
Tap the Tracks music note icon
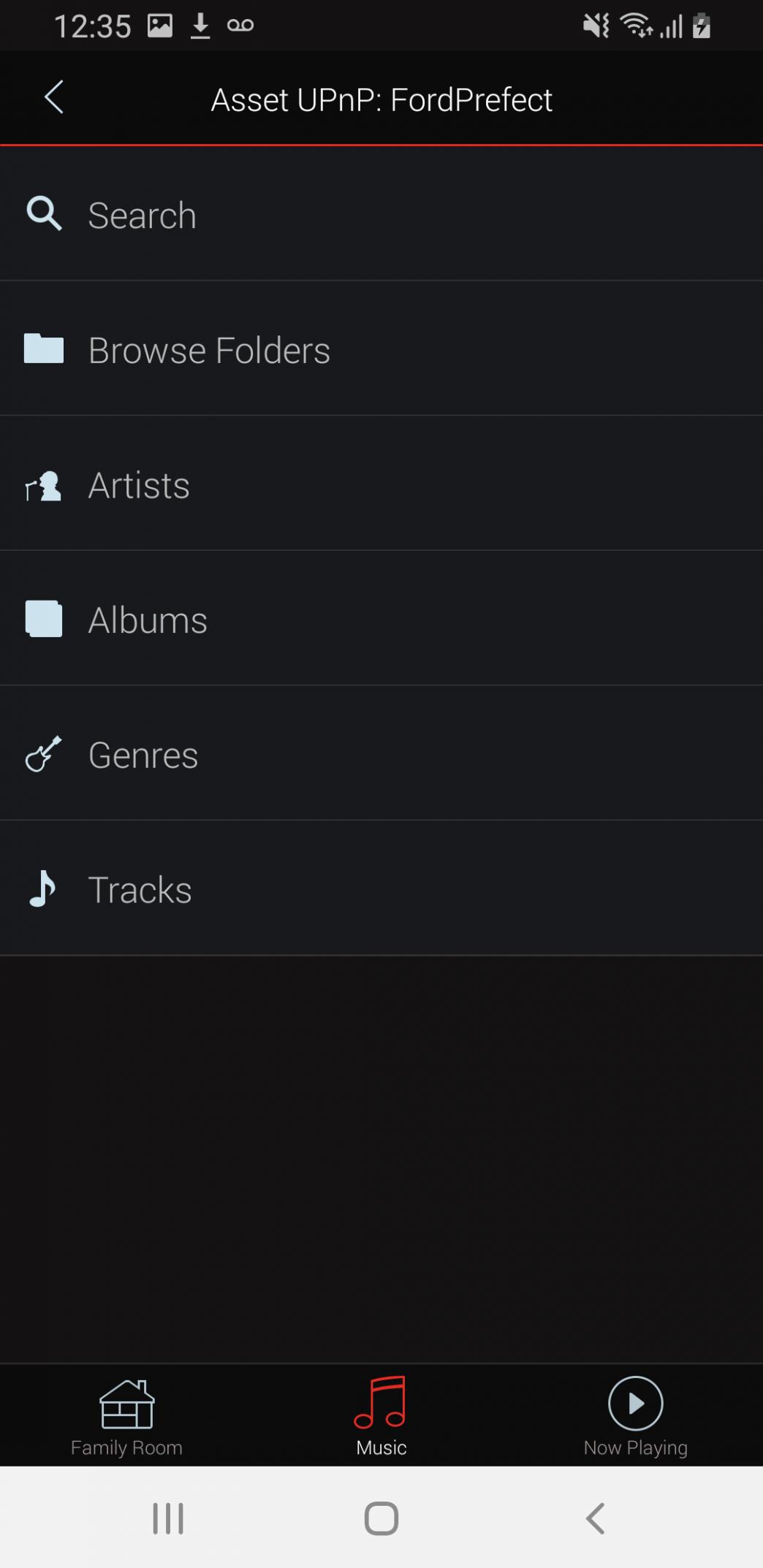pos(42,888)
